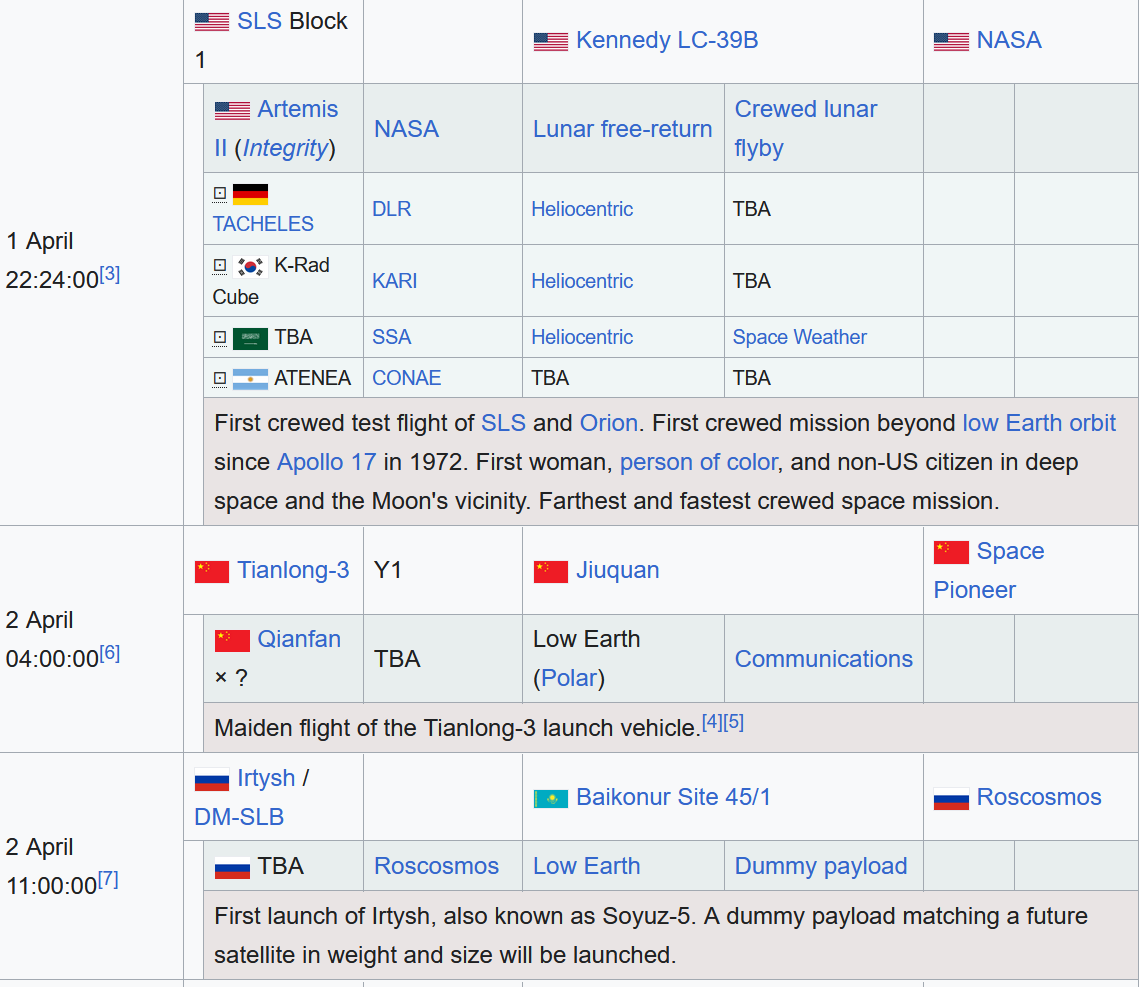This screenshot has width=1139, height=987.
Task: Click SLS link in the Artemis remarks text
Action: 503,423
